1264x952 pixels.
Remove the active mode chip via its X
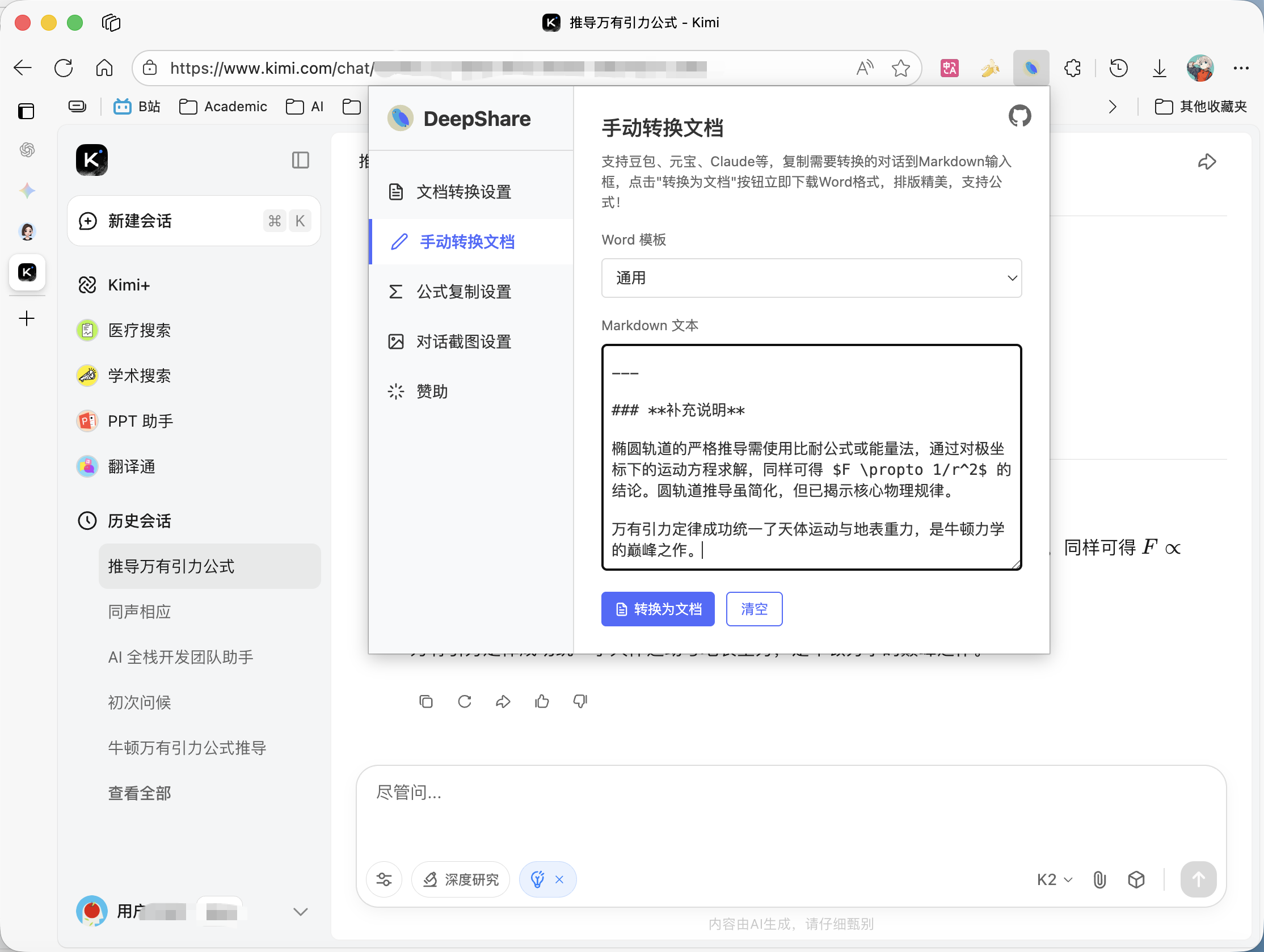[x=559, y=879]
